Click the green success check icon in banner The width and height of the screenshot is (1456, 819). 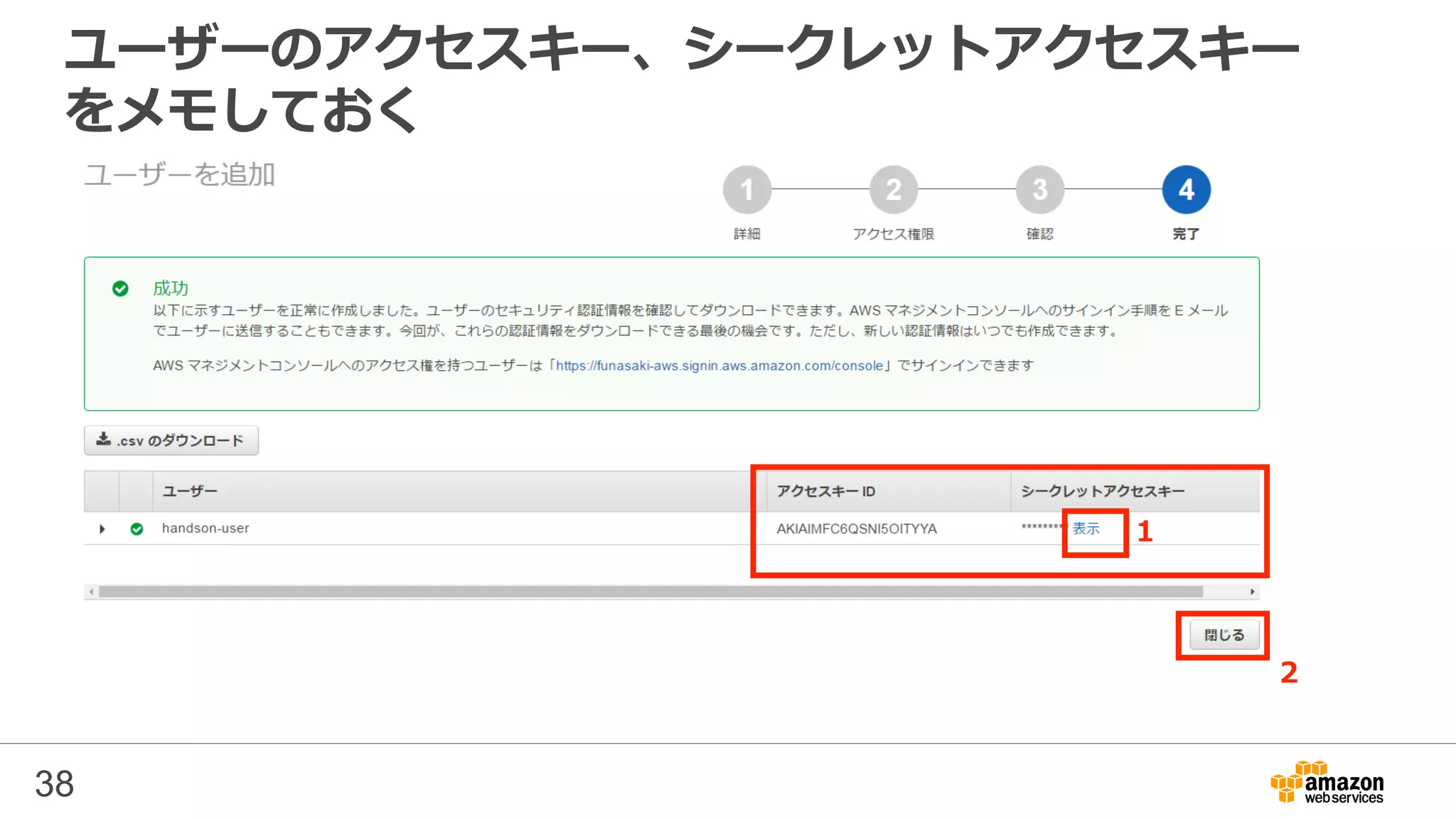click(120, 288)
